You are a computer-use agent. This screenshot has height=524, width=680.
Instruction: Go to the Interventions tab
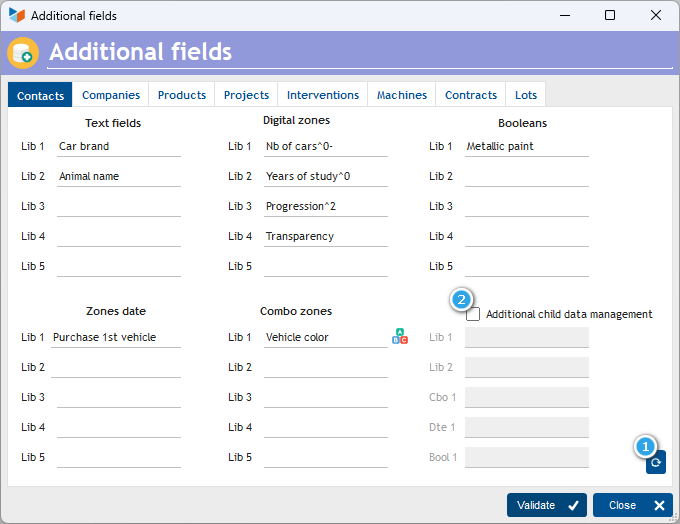pos(322,95)
